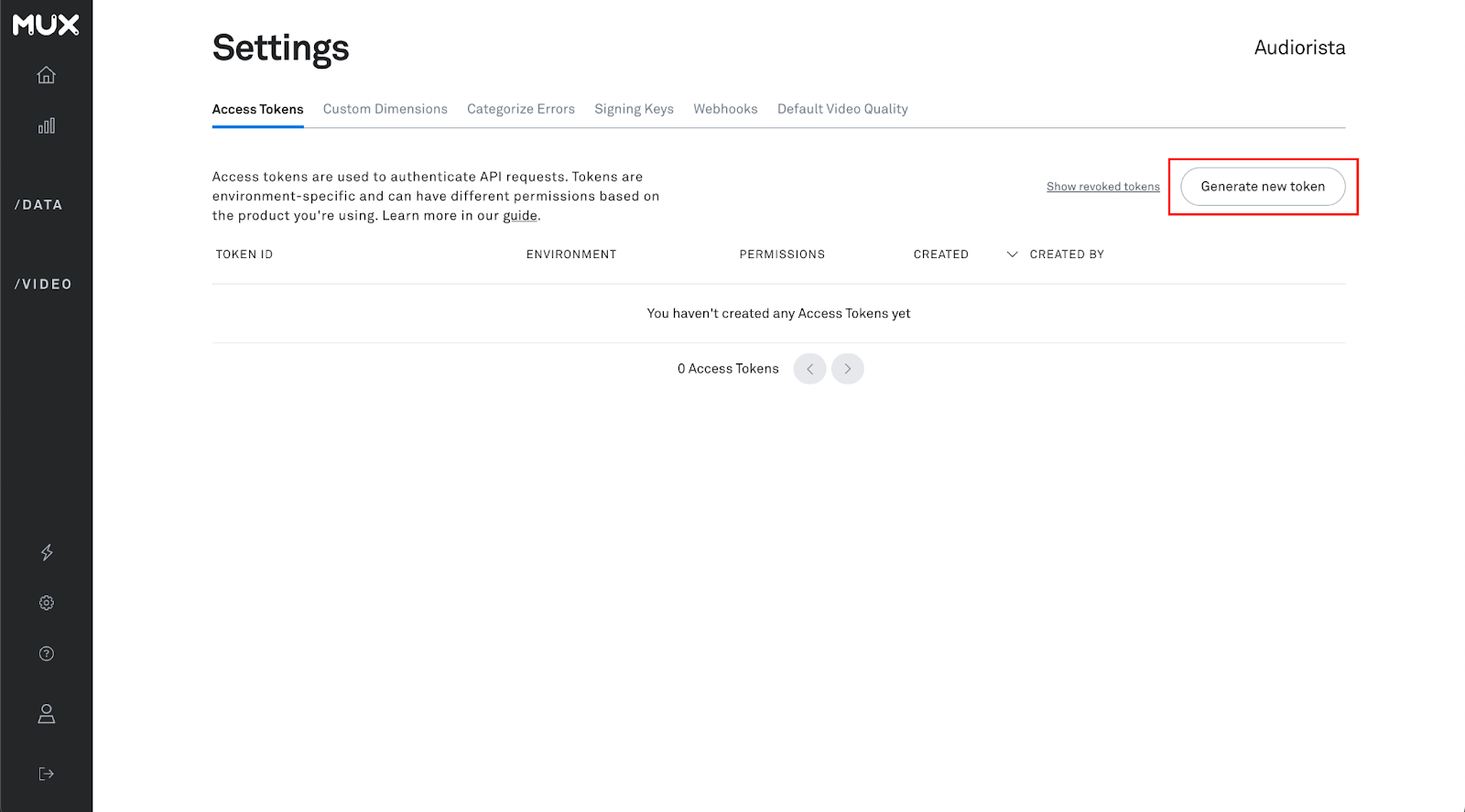The width and height of the screenshot is (1465, 812).
Task: Click Generate new token button
Action: point(1263,187)
